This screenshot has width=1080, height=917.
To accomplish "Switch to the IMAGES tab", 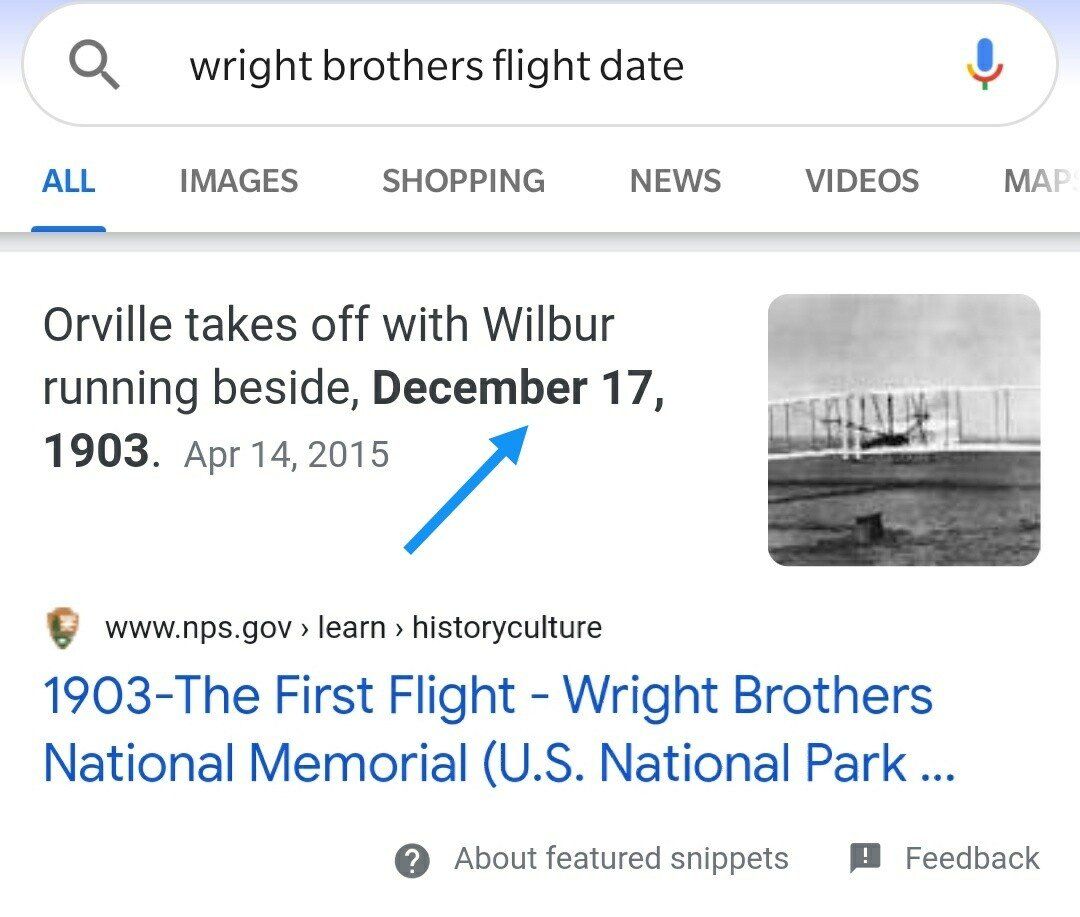I will (238, 181).
